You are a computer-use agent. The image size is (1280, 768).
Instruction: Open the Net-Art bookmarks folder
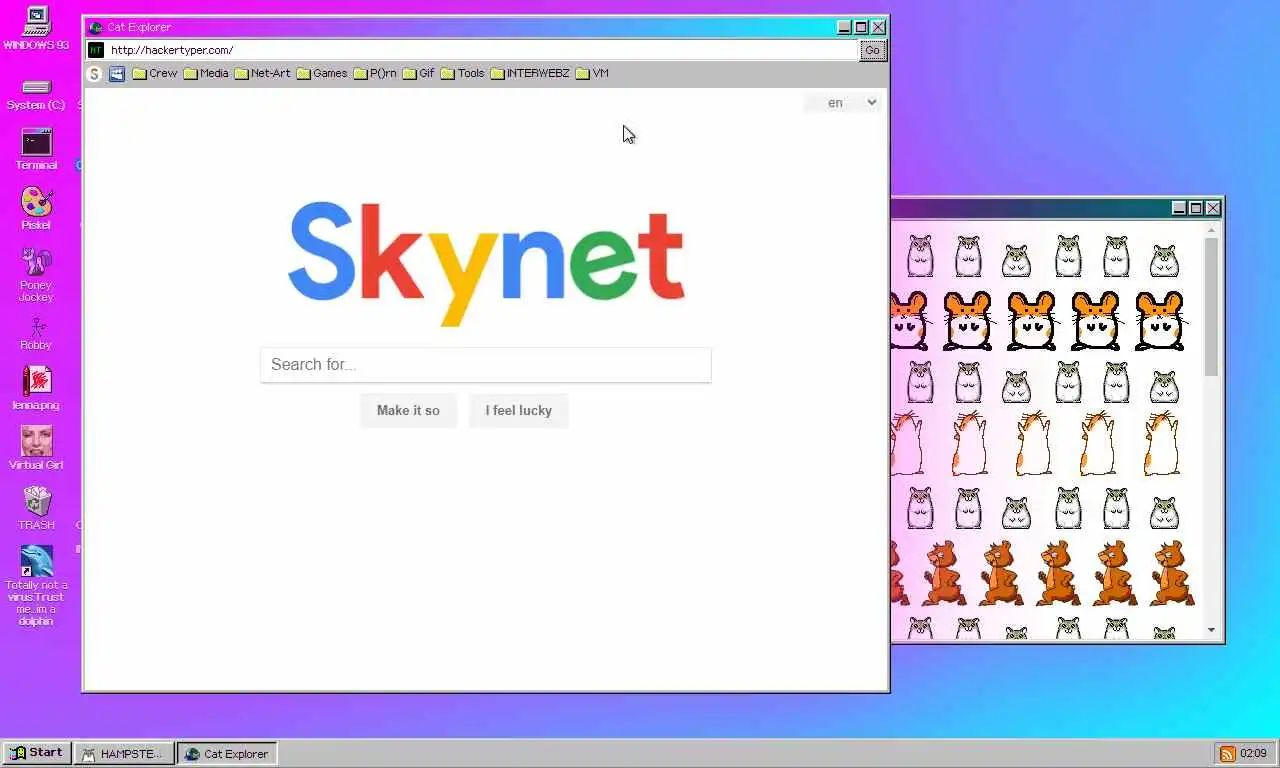coord(262,73)
